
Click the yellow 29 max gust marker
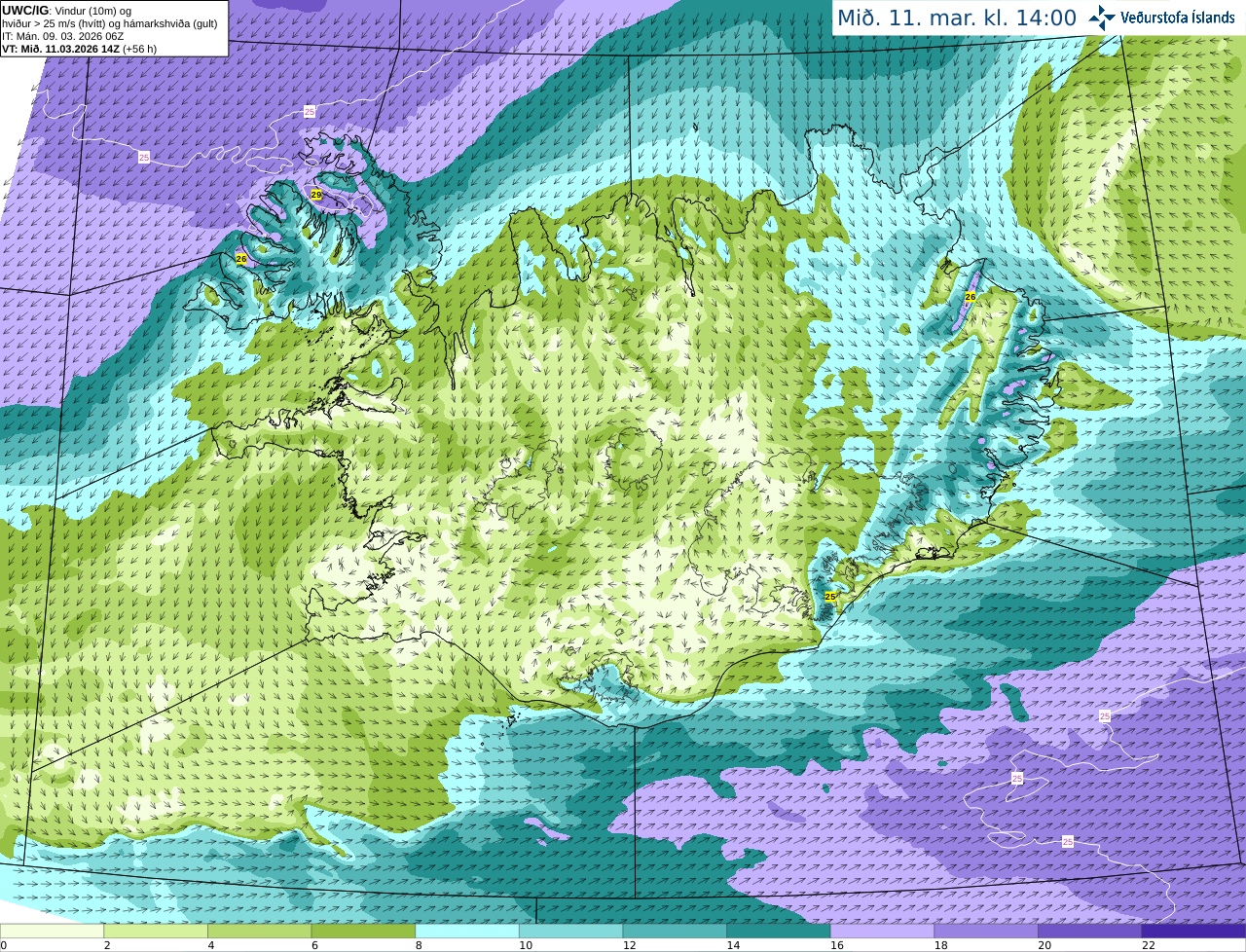316,195
